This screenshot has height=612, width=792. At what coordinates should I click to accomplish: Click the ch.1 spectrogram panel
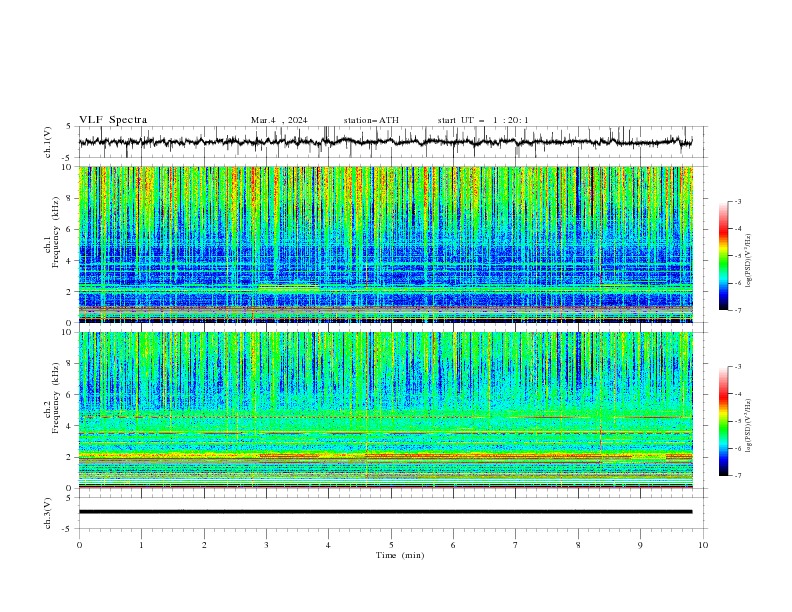385,244
